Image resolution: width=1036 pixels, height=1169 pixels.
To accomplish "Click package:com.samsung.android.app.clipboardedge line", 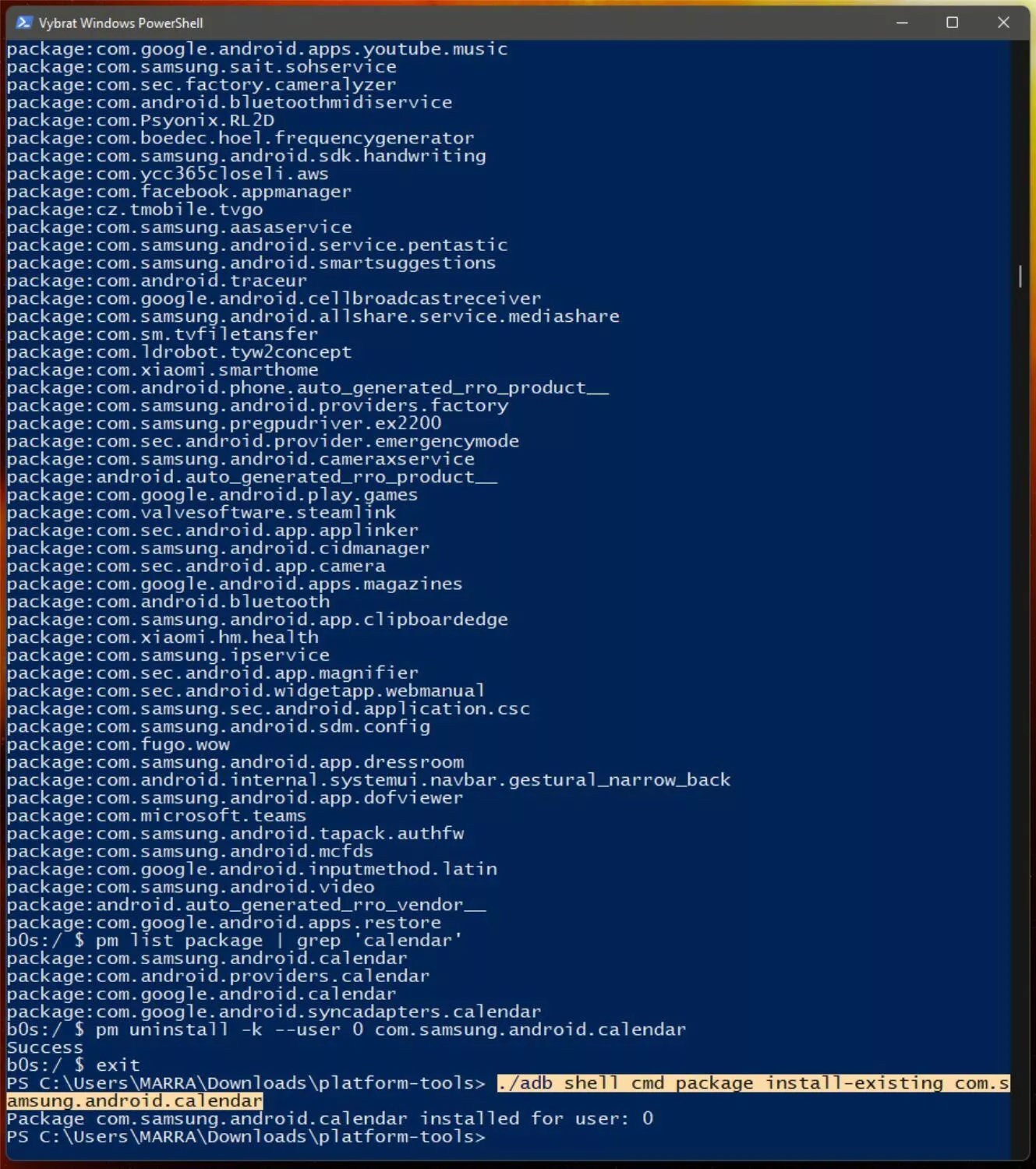I will [257, 621].
